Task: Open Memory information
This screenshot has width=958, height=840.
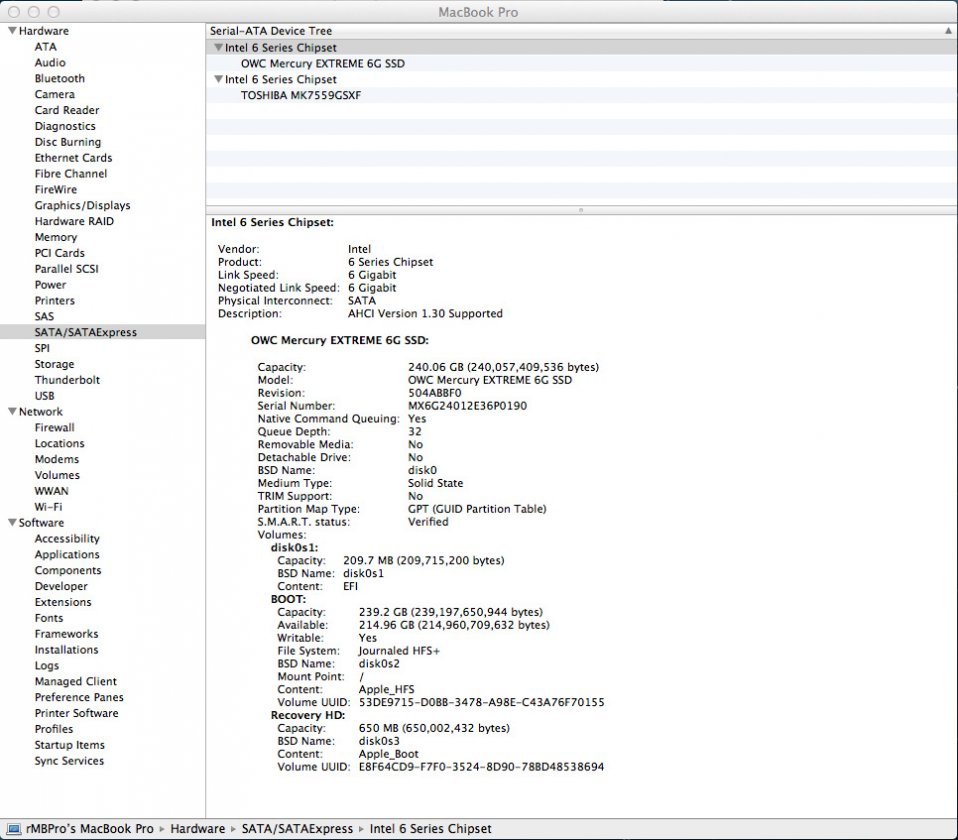Action: (56, 238)
